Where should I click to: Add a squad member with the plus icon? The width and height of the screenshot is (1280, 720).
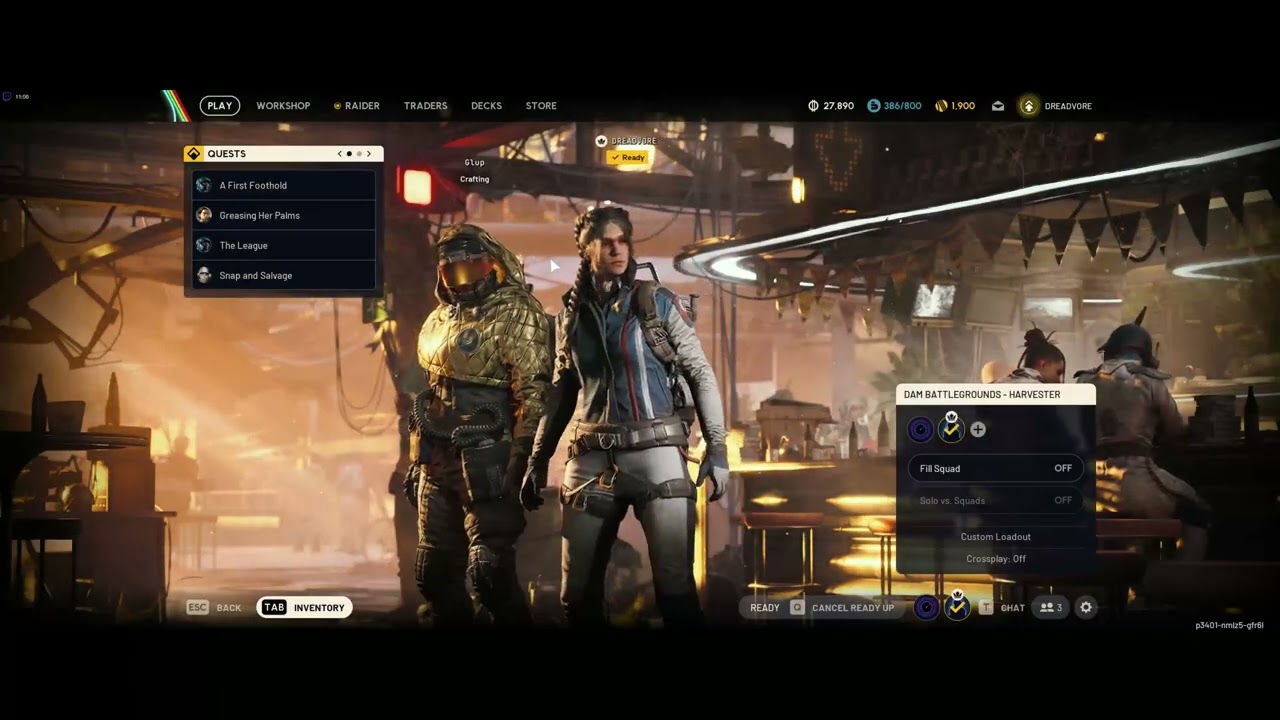(978, 429)
